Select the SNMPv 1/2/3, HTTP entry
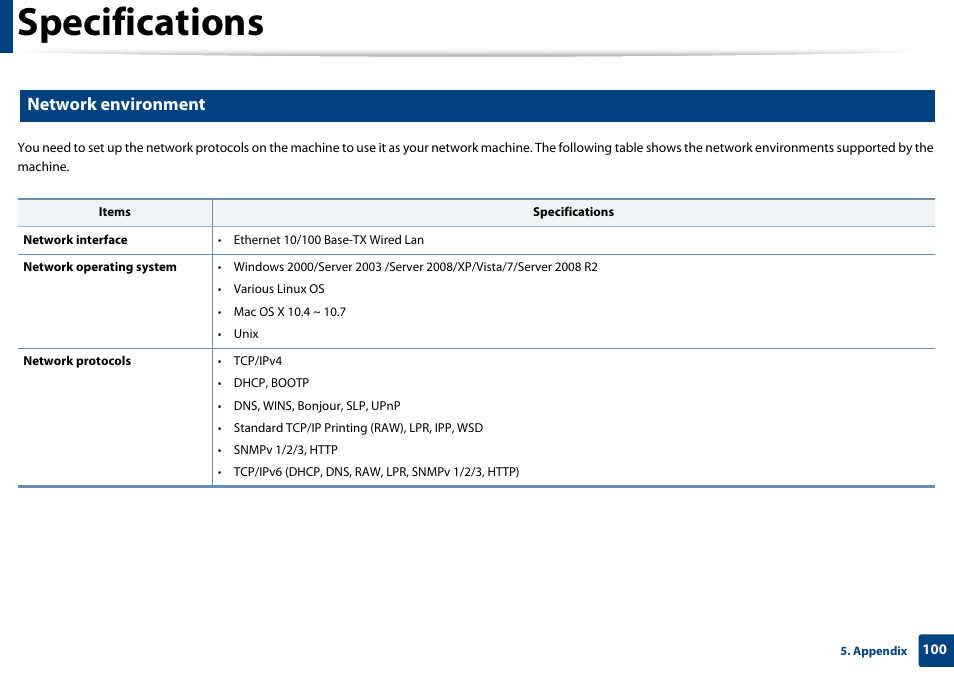Viewport: 954px width, 675px height. pos(285,450)
